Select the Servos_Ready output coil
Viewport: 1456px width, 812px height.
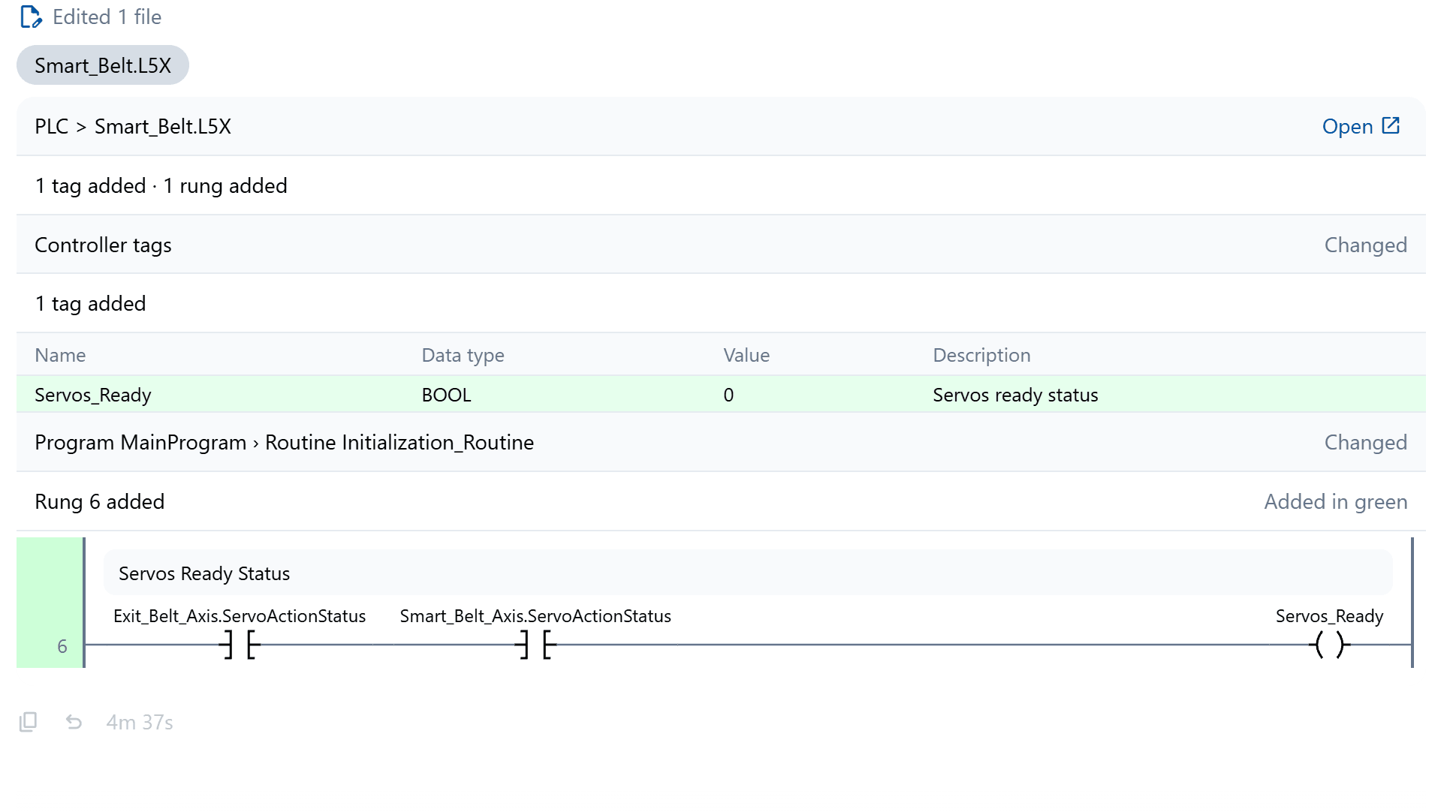(x=1329, y=644)
